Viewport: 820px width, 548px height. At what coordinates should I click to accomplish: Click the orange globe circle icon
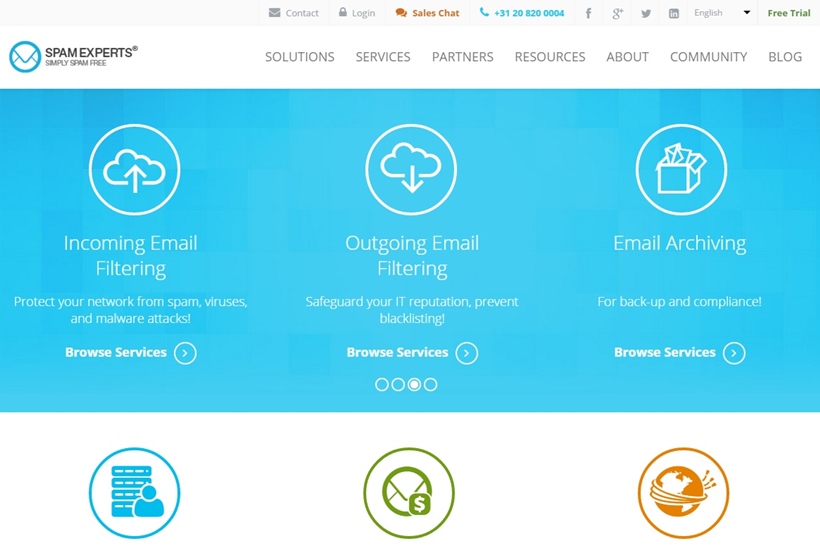(x=683, y=493)
